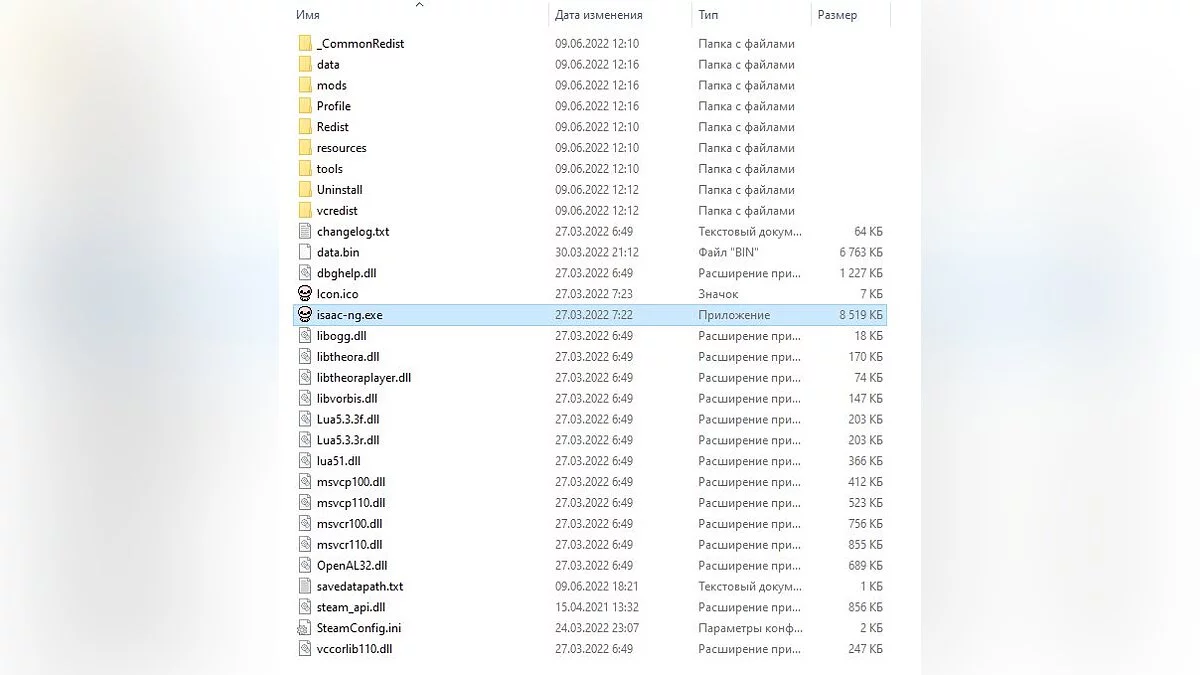Select the Uninstall folder icon

click(x=306, y=190)
